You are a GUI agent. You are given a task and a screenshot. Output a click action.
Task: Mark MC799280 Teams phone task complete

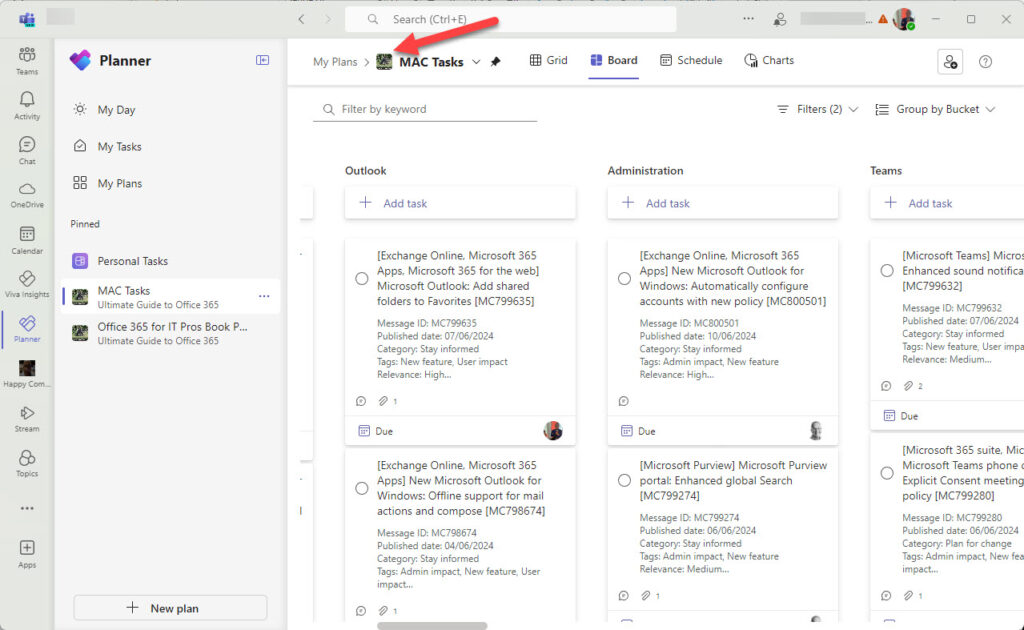(887, 473)
